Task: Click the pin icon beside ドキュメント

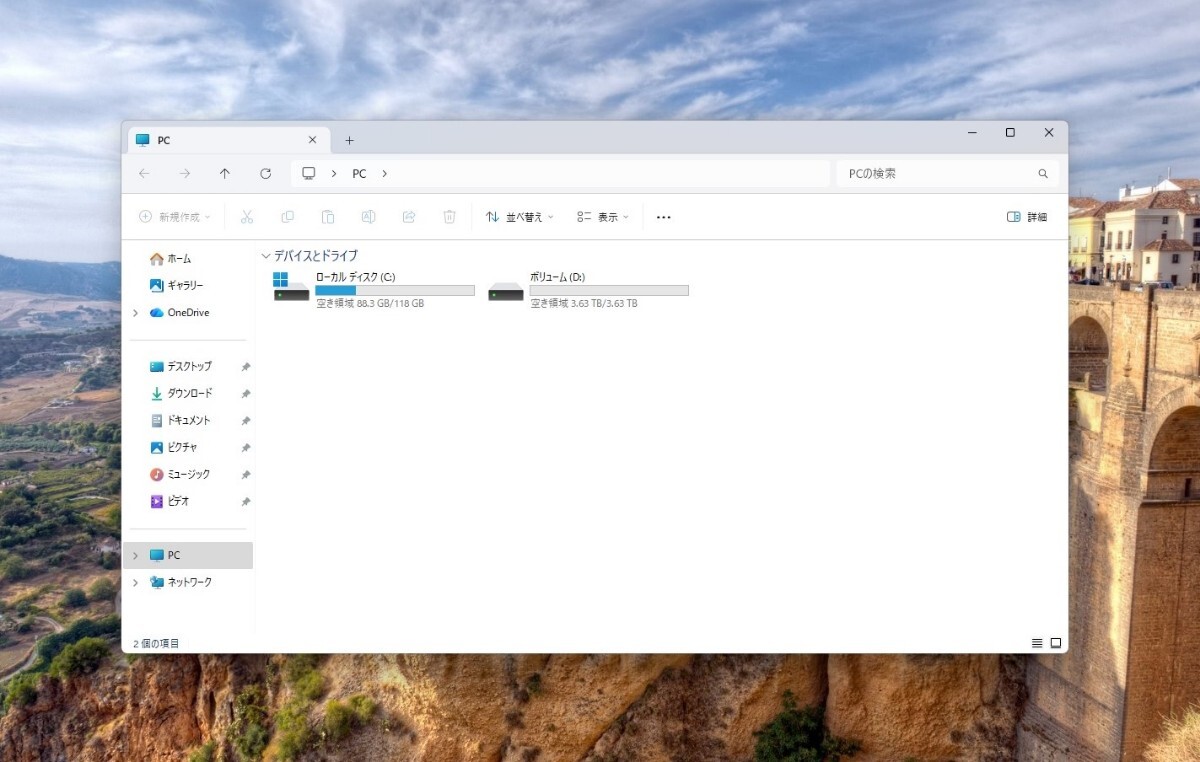Action: 246,421
